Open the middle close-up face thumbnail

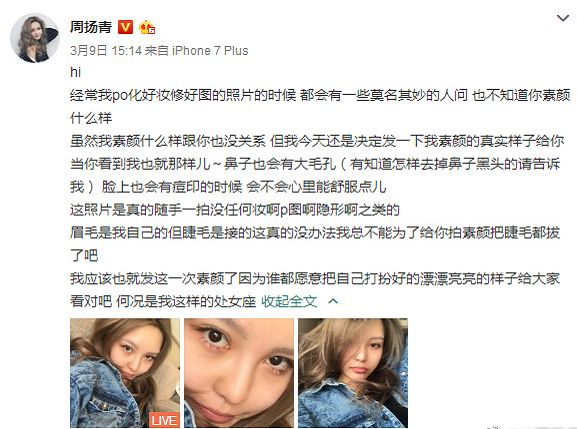239,373
